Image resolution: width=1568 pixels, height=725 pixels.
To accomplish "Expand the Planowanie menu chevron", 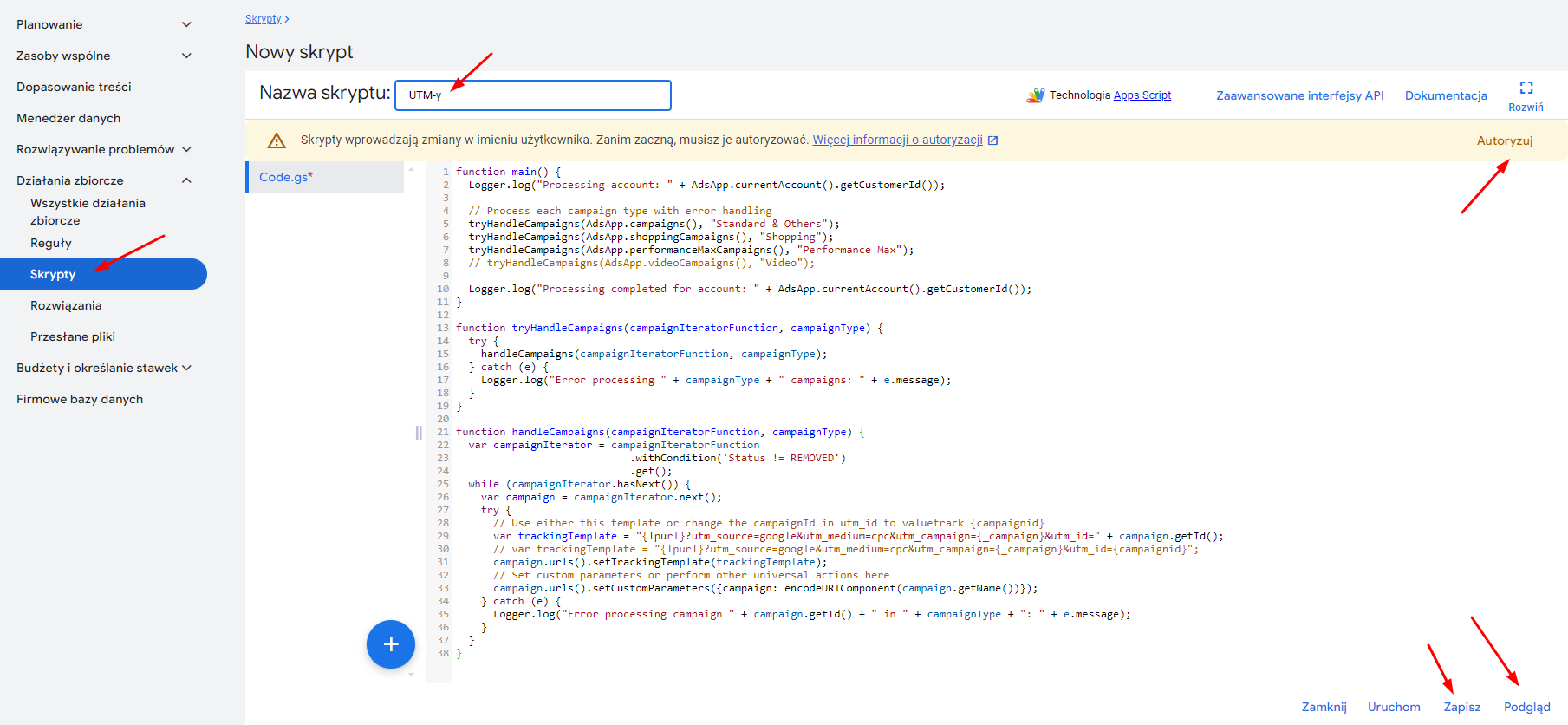I will click(x=186, y=24).
